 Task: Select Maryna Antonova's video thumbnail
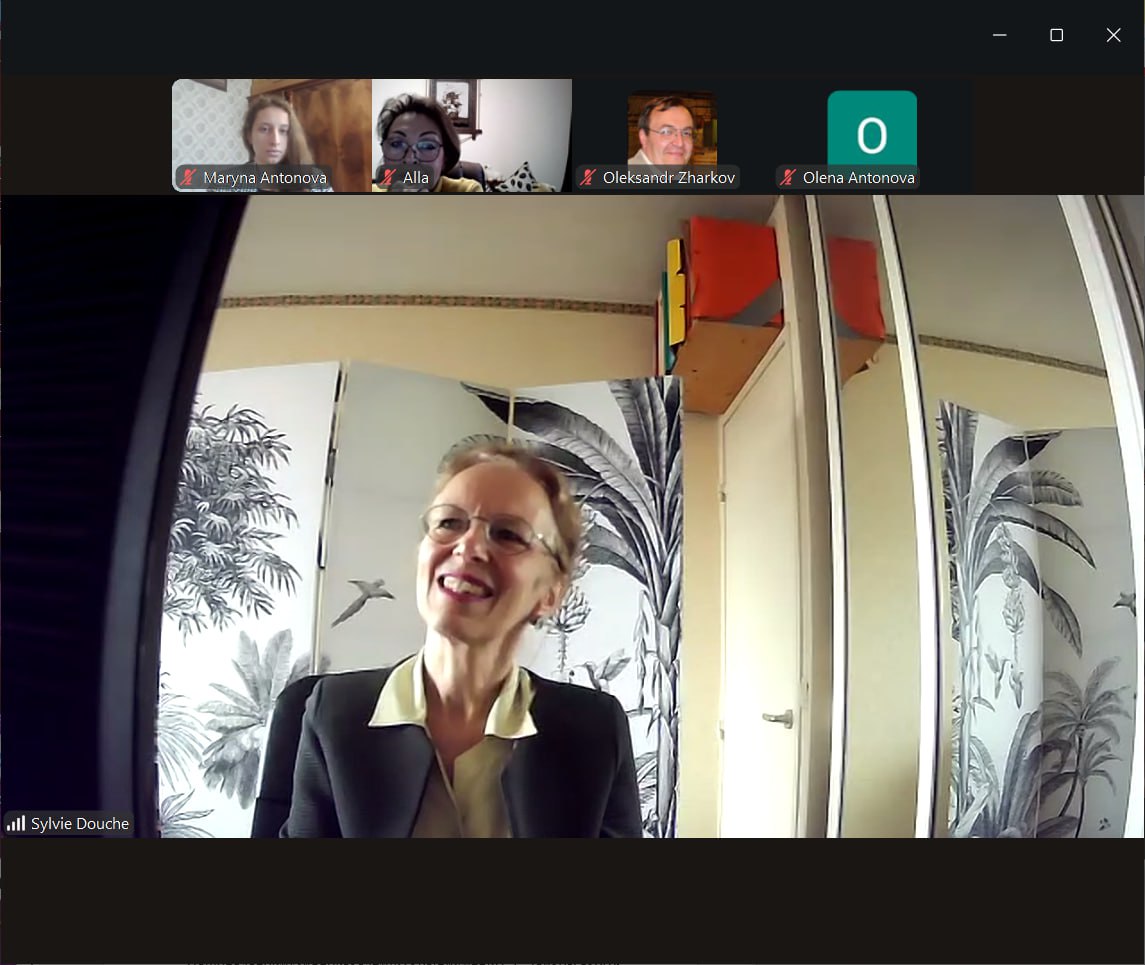272,125
